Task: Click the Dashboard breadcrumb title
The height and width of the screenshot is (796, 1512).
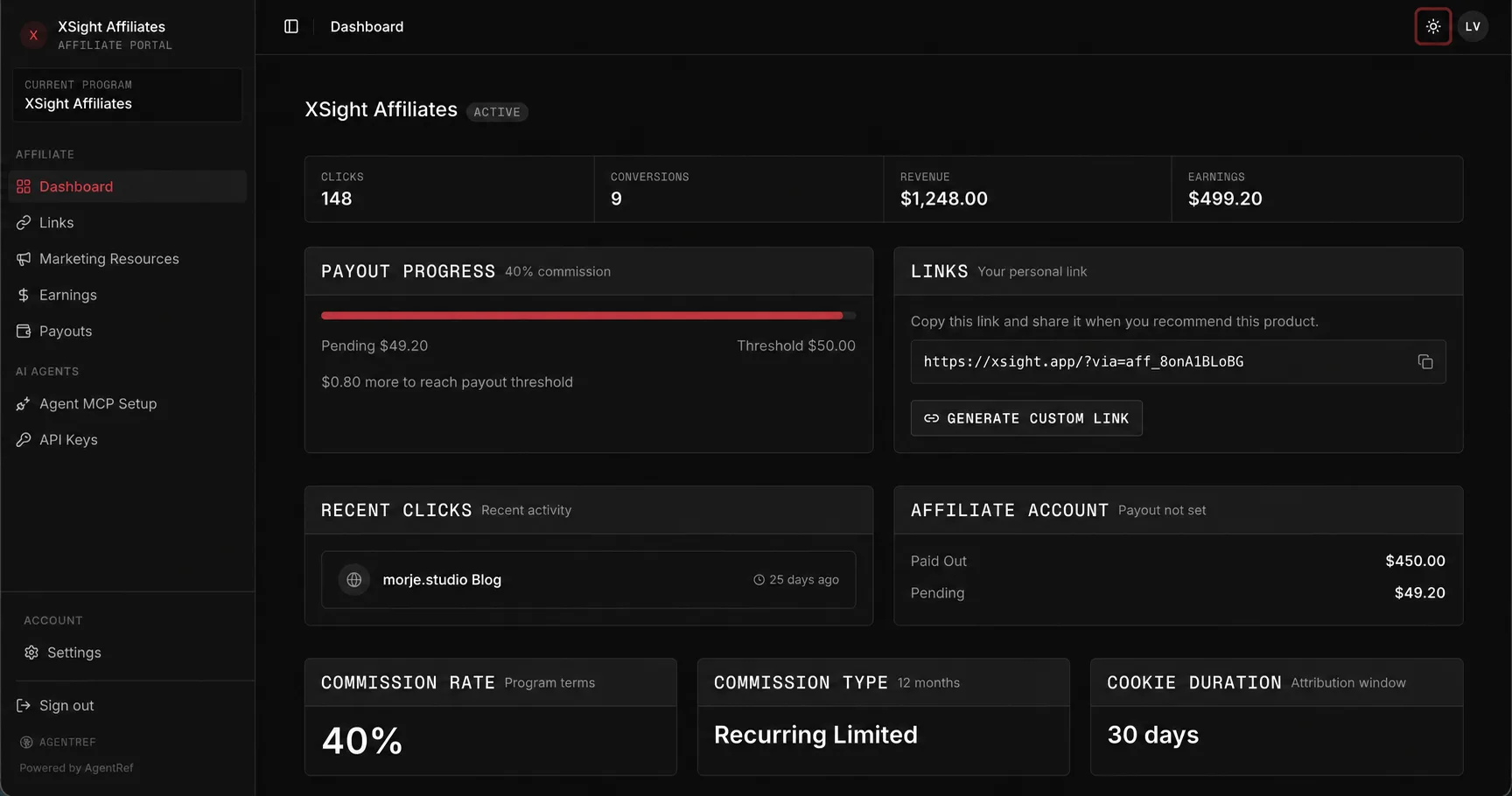Action: (x=367, y=26)
